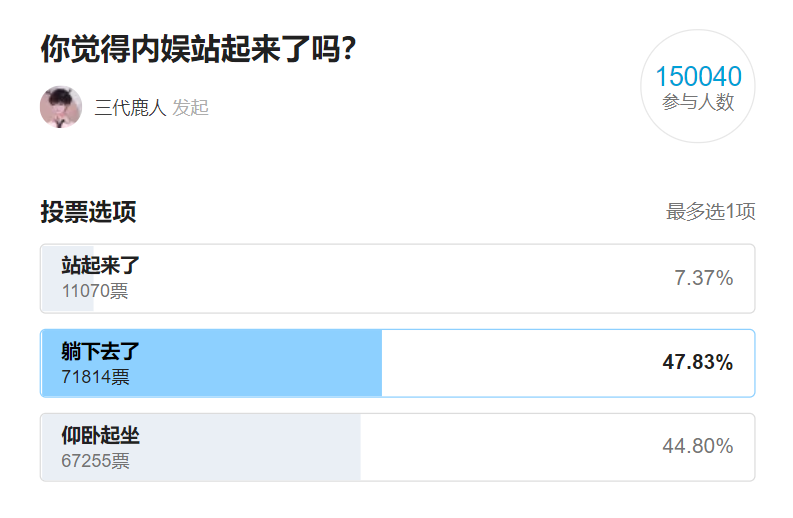Click the 7.37% result percentage
793x518 pixels.
(x=703, y=278)
